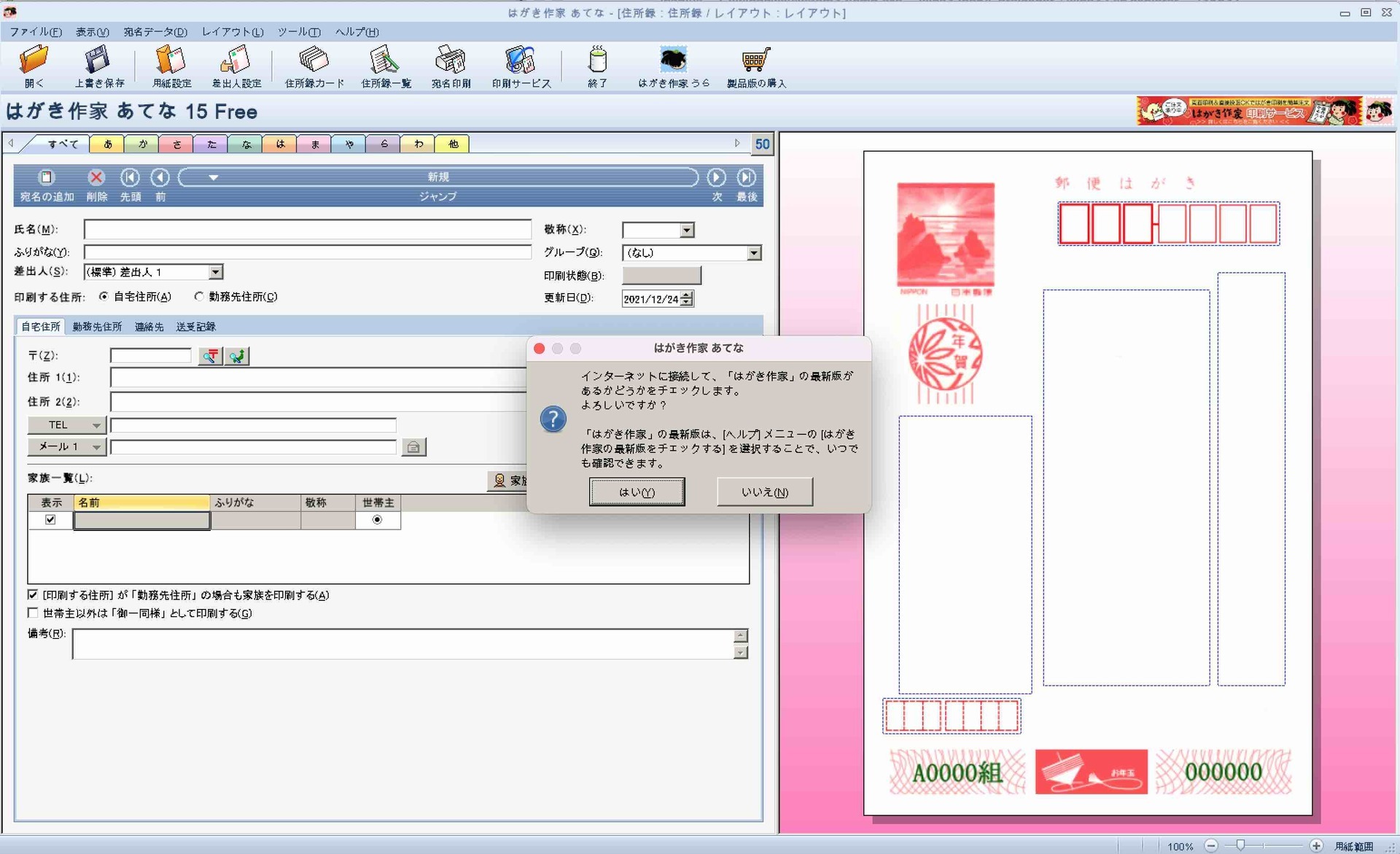Open the 敬称 dropdown
Image resolution: width=1400 pixels, height=854 pixels.
pyautogui.click(x=686, y=230)
